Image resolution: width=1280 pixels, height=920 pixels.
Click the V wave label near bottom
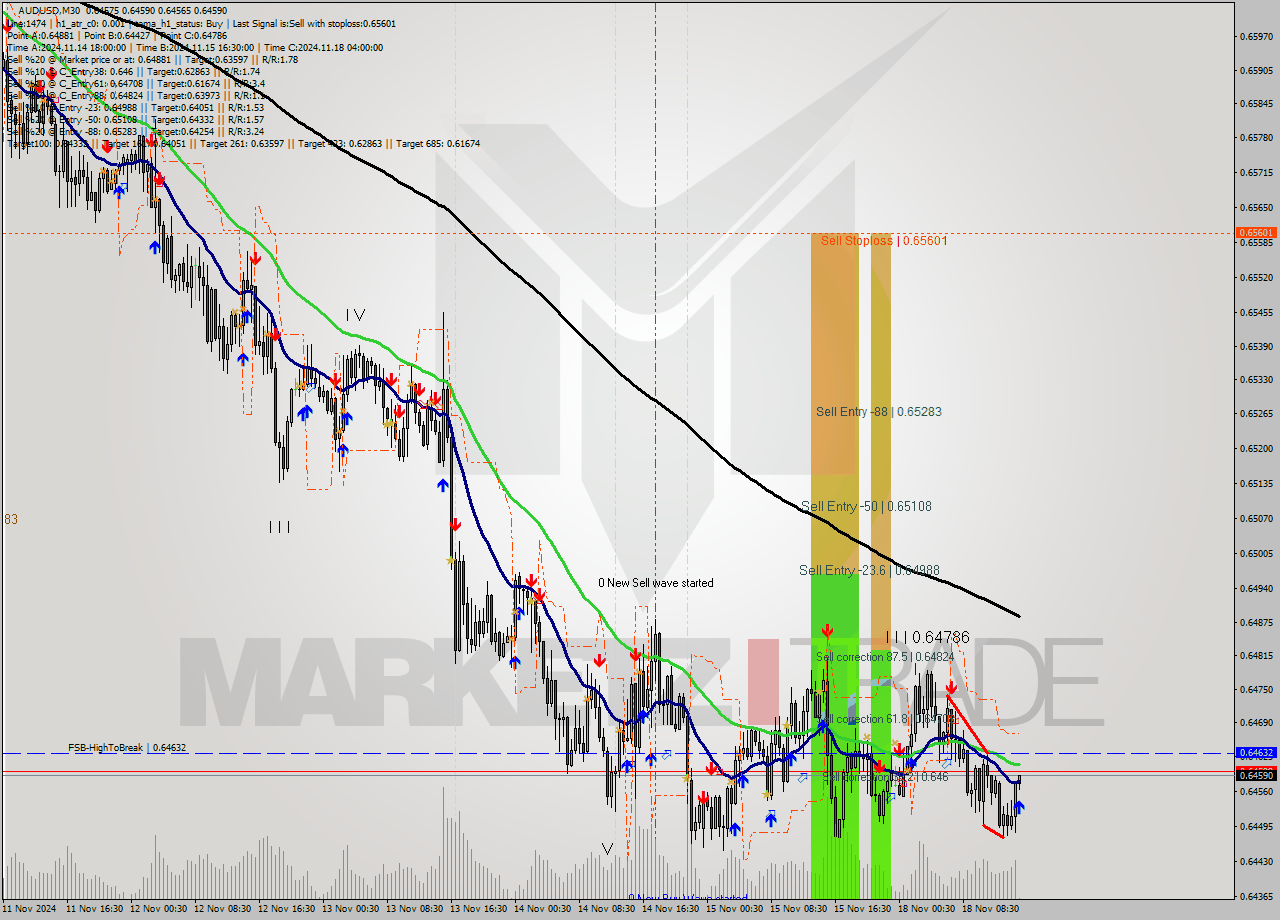point(607,849)
